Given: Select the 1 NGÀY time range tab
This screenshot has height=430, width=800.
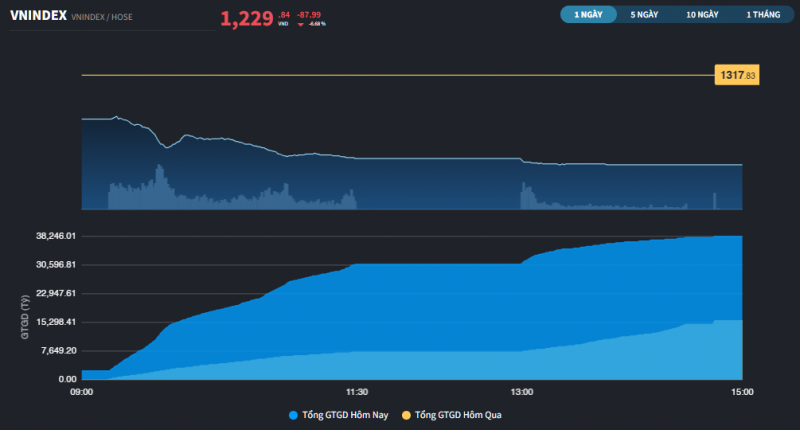Looking at the screenshot, I should point(588,15).
